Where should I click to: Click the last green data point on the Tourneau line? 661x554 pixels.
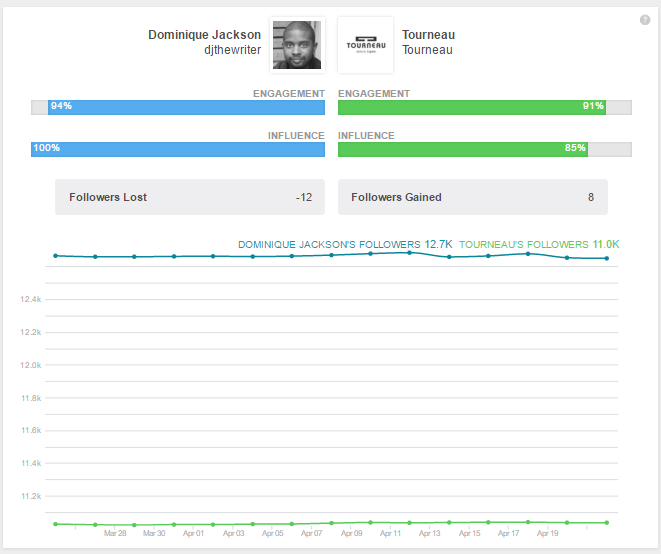point(607,523)
